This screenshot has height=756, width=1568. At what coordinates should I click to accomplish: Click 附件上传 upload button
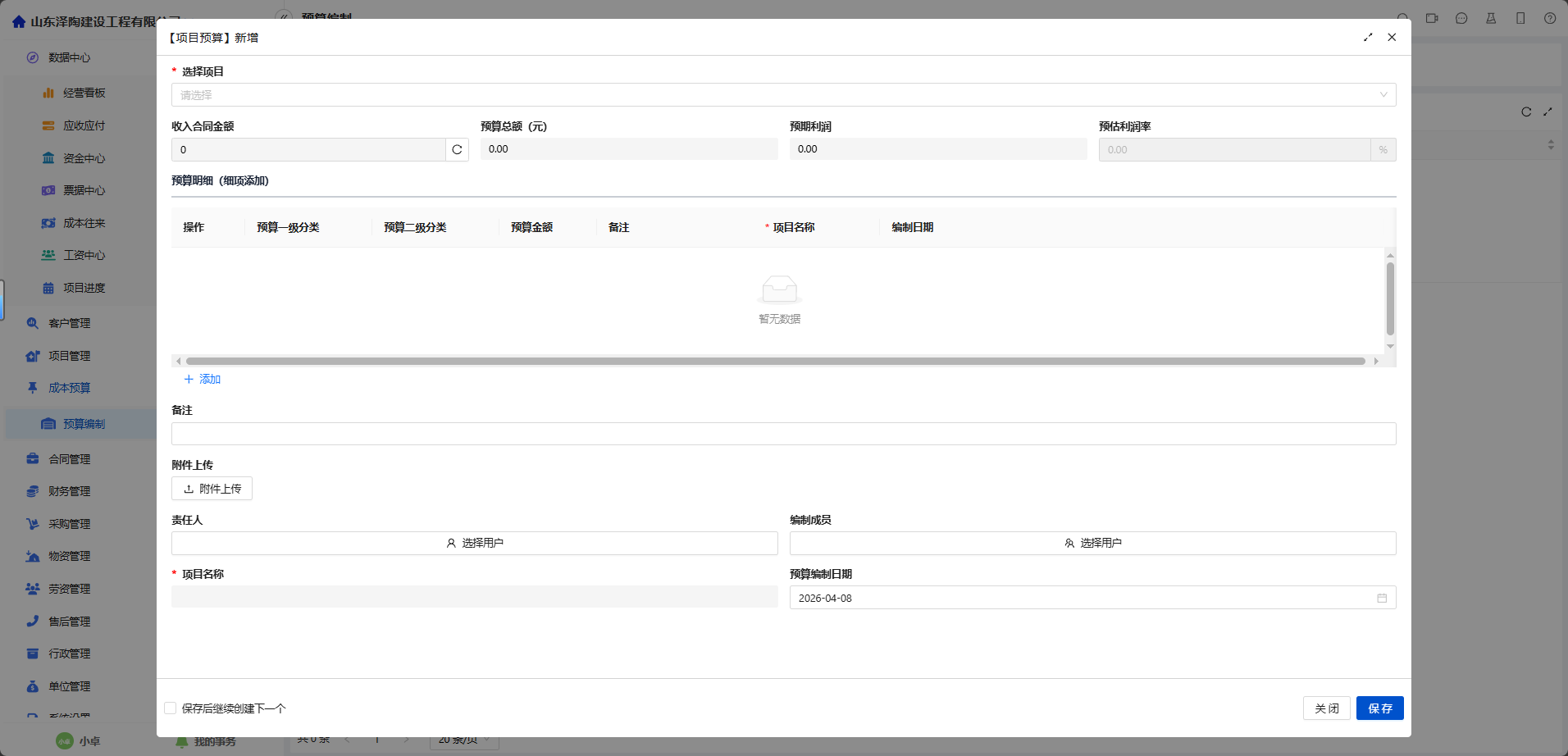coord(212,489)
